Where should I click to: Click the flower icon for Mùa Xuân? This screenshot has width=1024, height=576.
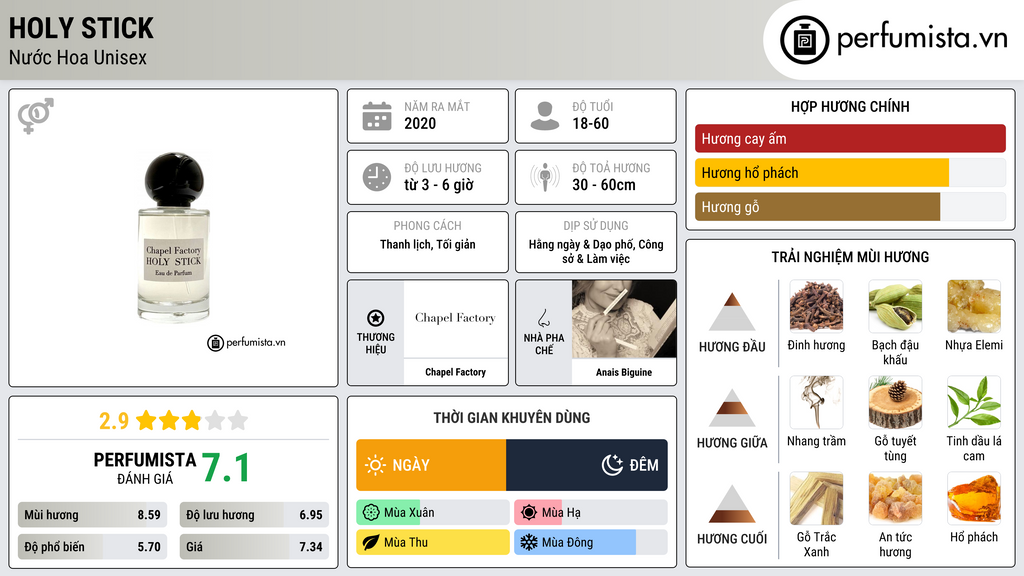click(x=370, y=513)
